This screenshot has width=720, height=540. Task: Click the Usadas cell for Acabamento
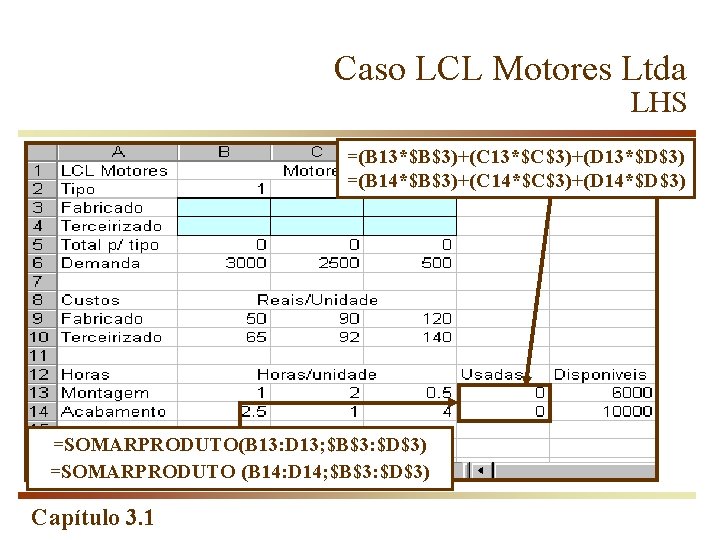tap(504, 411)
